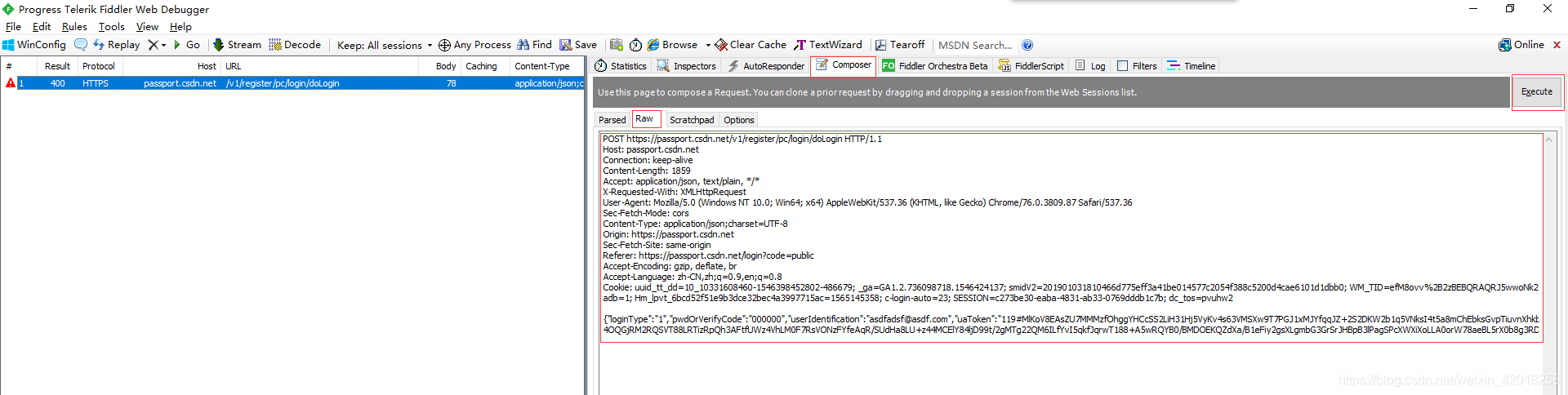Click the red warning icon on session 1
Image resolution: width=1568 pixels, height=395 pixels.
tap(10, 83)
